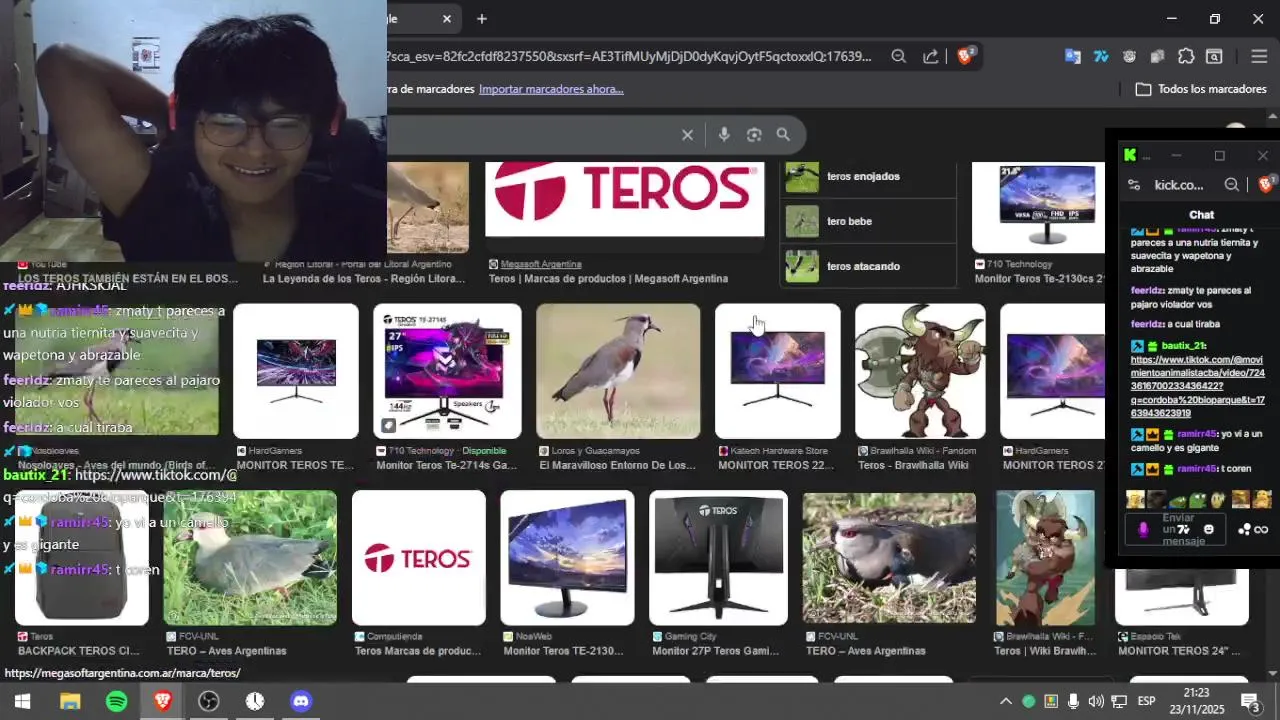Open the NoaWeb Monitor Teros TE-2130 image
The image size is (1280, 720).
coord(567,558)
